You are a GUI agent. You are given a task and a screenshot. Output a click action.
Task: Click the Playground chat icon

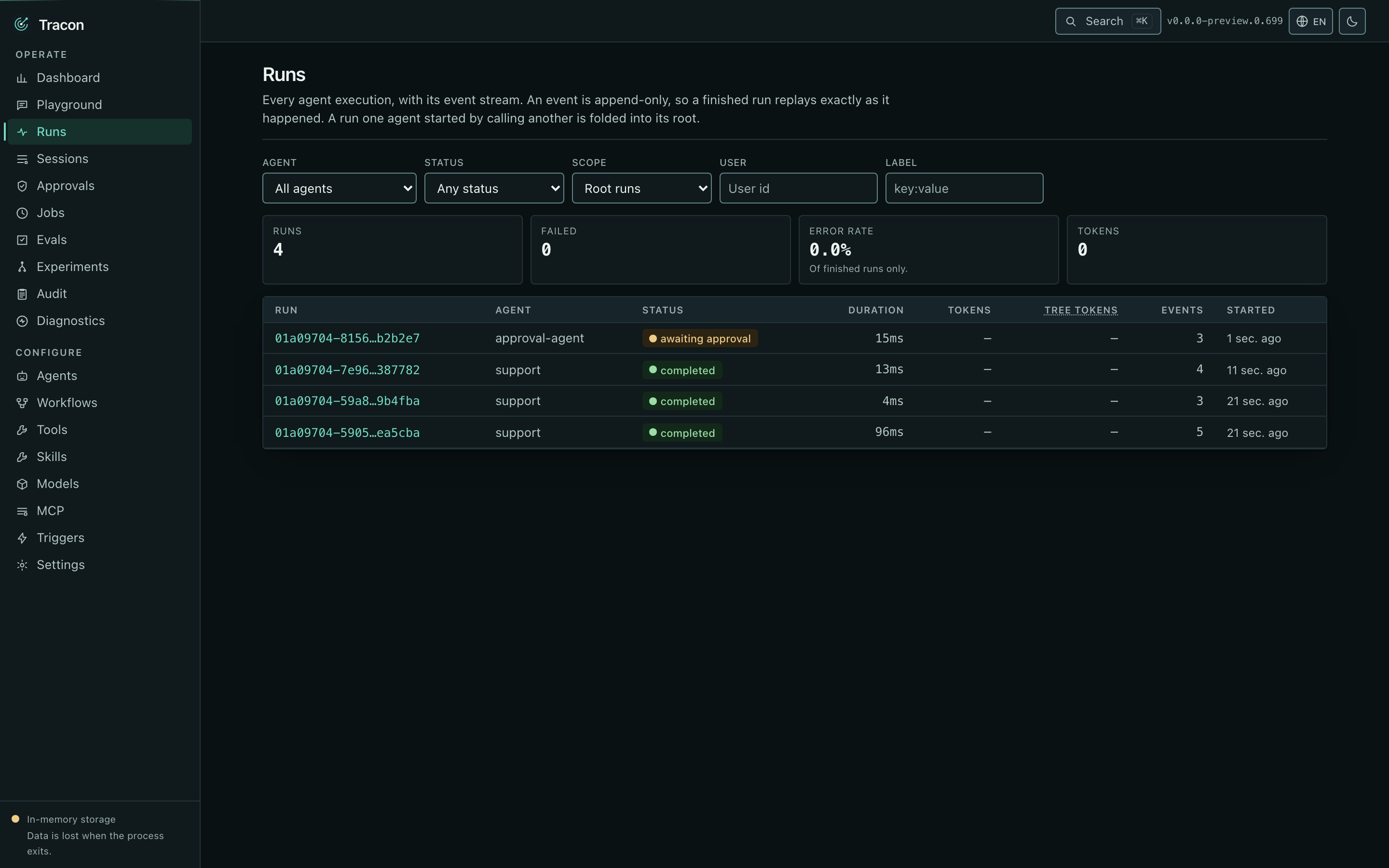22,105
